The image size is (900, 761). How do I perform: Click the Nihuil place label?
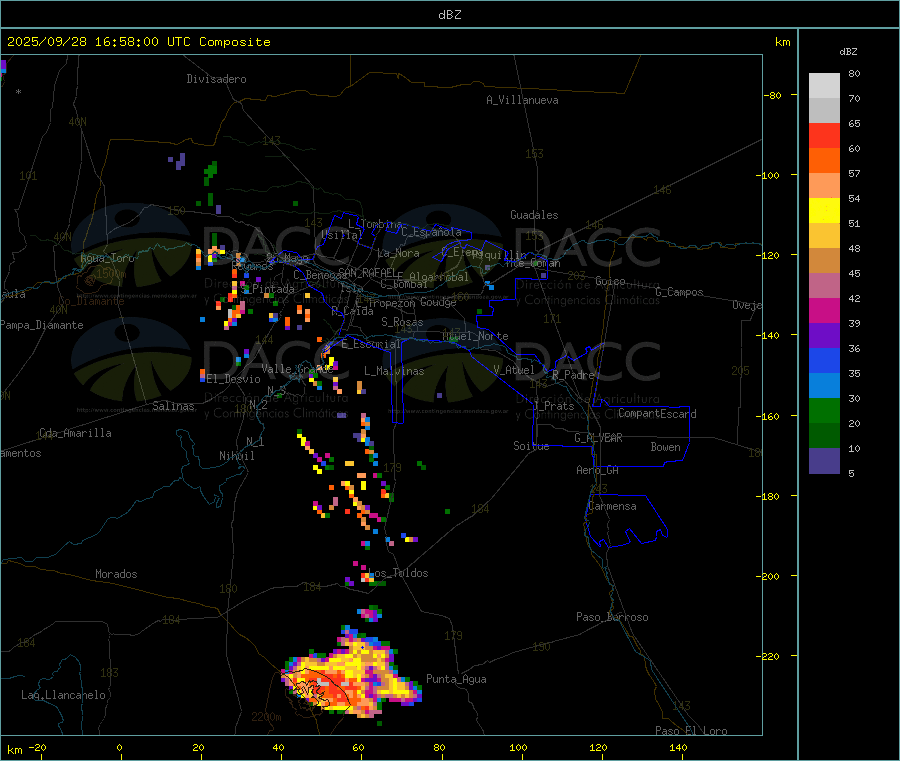coord(236,456)
